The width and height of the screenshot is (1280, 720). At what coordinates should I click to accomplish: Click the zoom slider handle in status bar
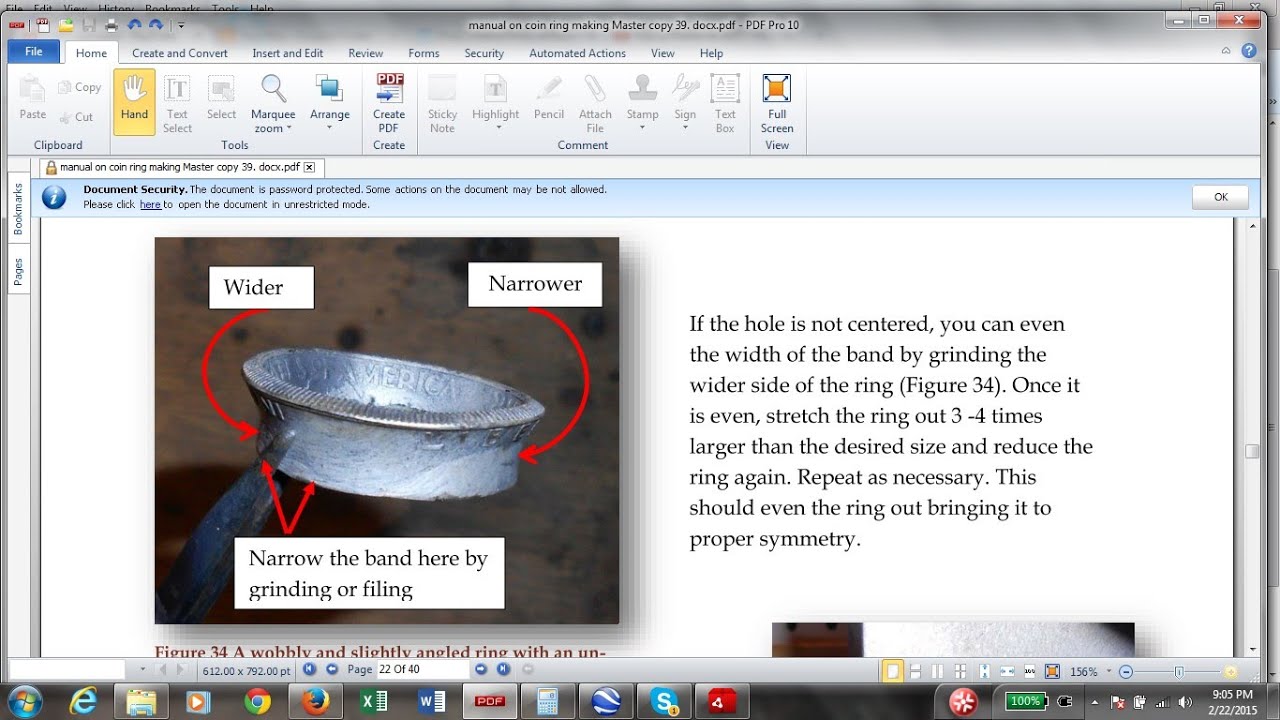[1180, 672]
